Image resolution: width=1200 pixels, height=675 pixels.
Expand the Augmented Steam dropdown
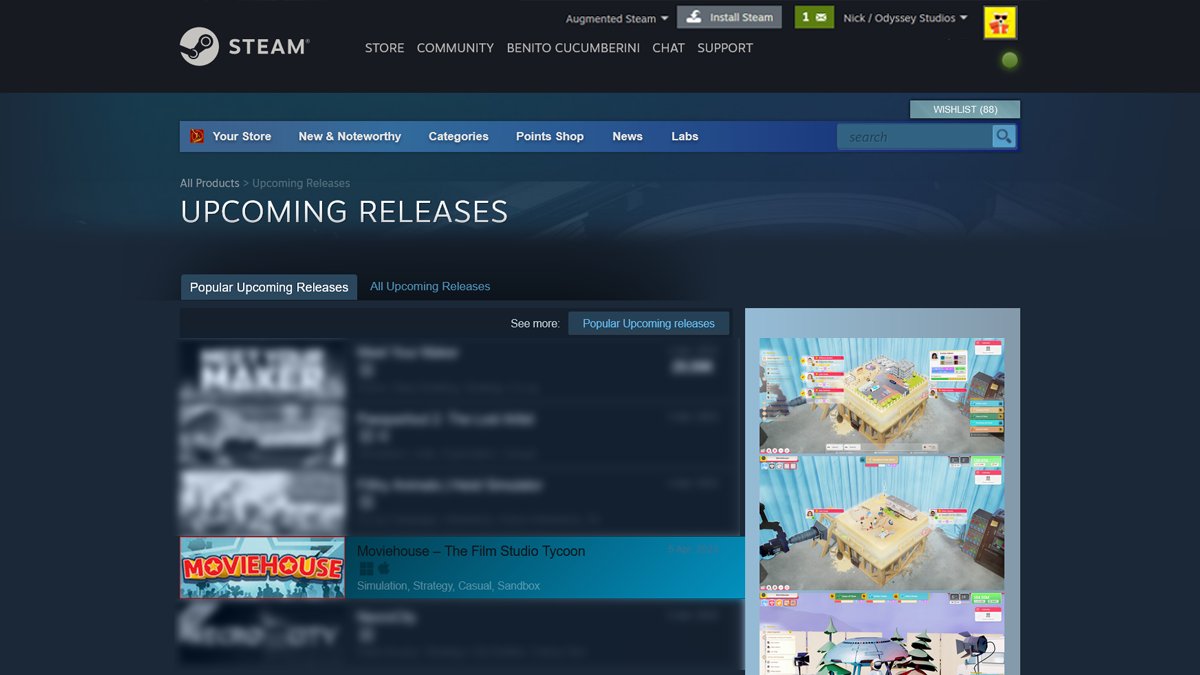click(617, 18)
